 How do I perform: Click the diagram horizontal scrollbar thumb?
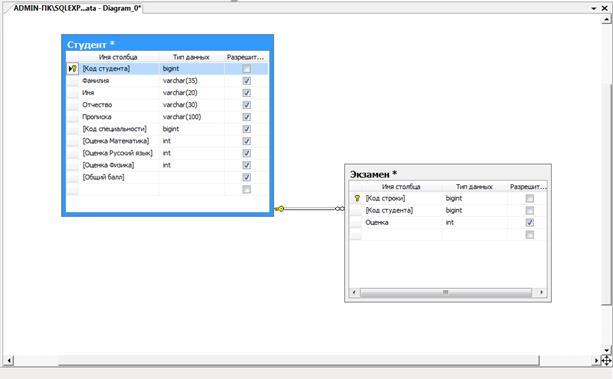point(299,360)
